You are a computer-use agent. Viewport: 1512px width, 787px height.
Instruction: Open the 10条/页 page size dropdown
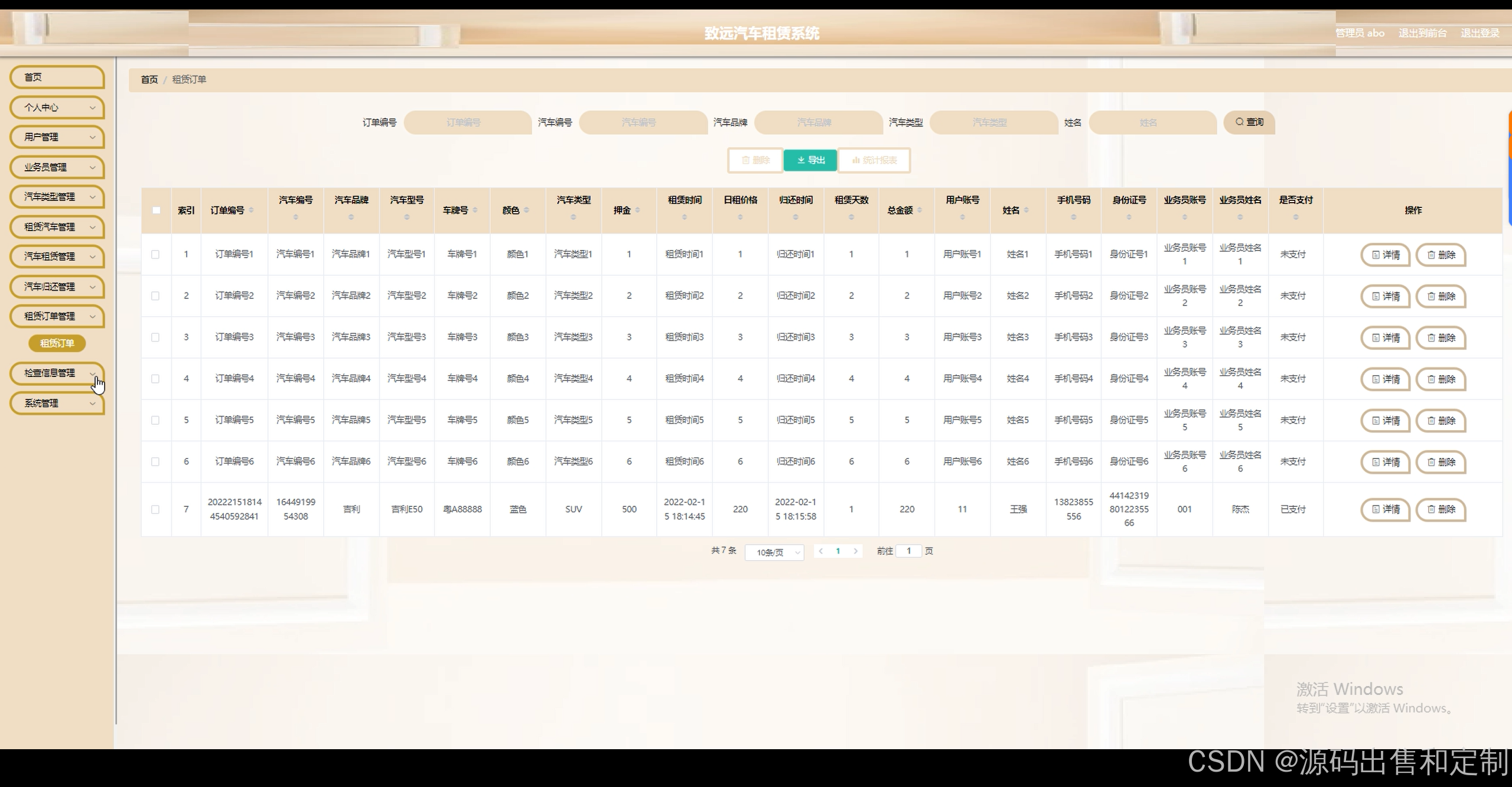[x=774, y=552]
